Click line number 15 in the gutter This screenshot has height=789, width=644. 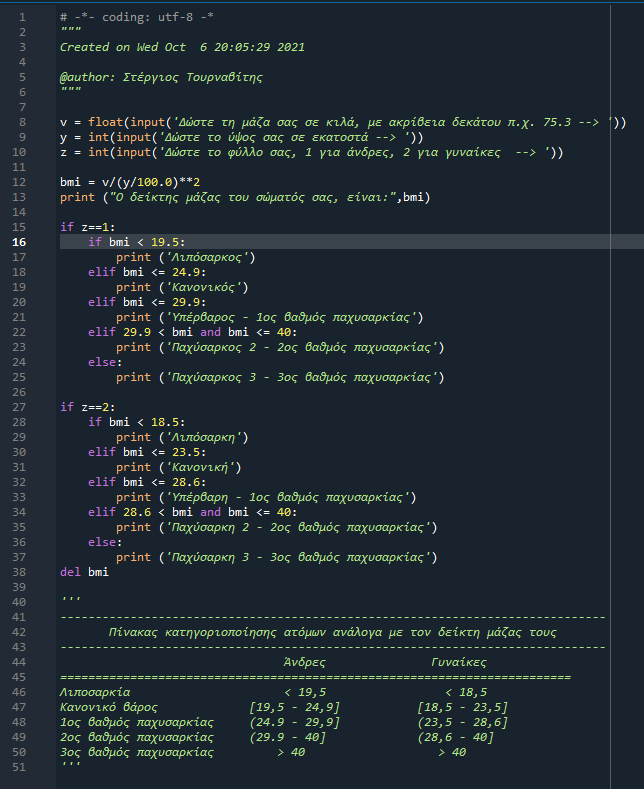[x=20, y=243]
